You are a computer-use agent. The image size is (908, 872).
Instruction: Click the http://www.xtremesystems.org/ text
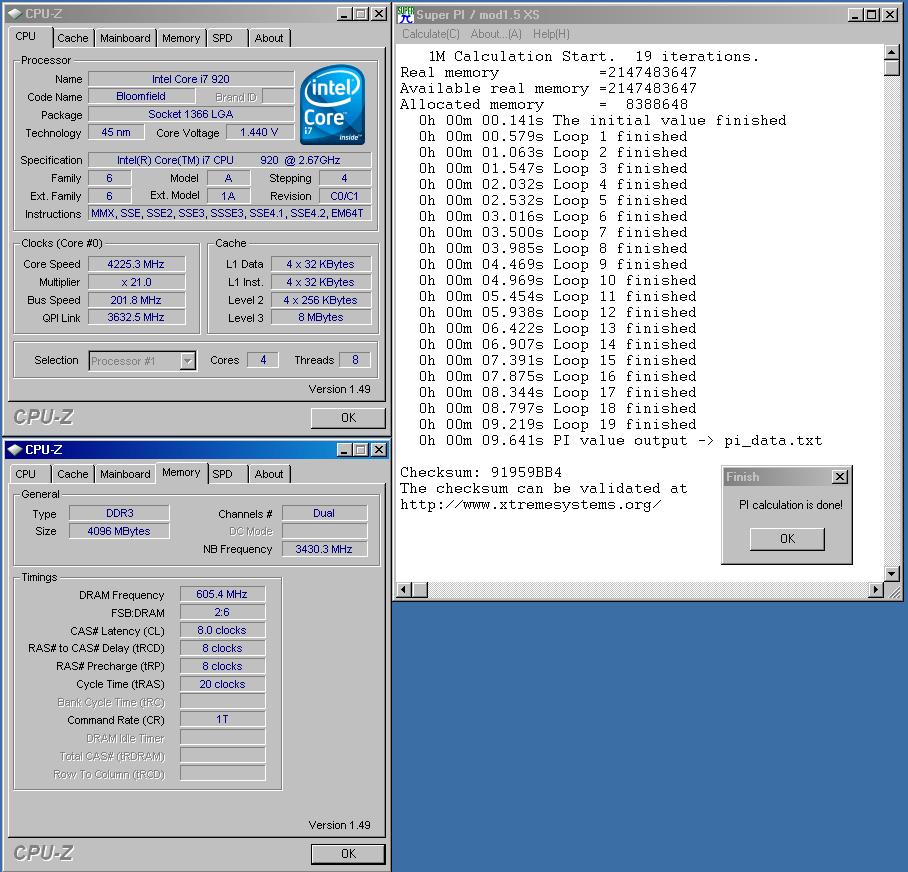(530, 505)
